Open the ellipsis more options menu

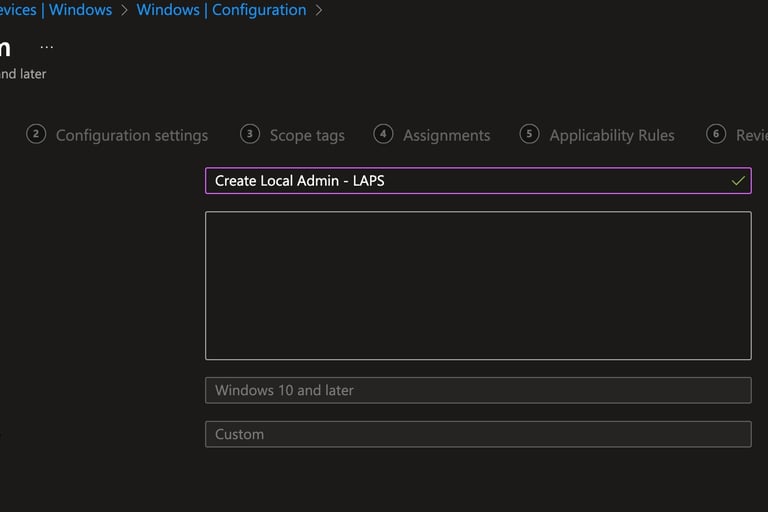[x=47, y=47]
